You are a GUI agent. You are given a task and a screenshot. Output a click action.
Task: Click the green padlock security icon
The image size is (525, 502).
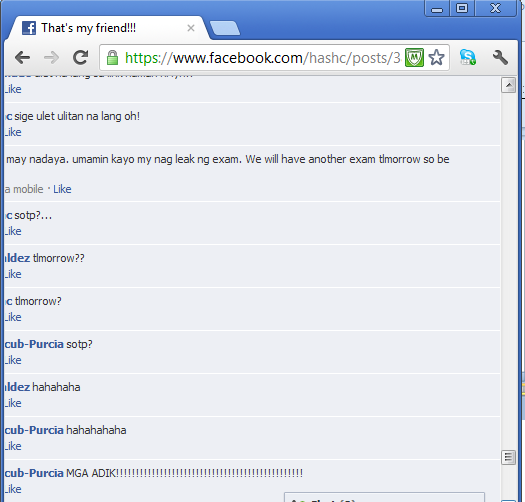pos(112,58)
